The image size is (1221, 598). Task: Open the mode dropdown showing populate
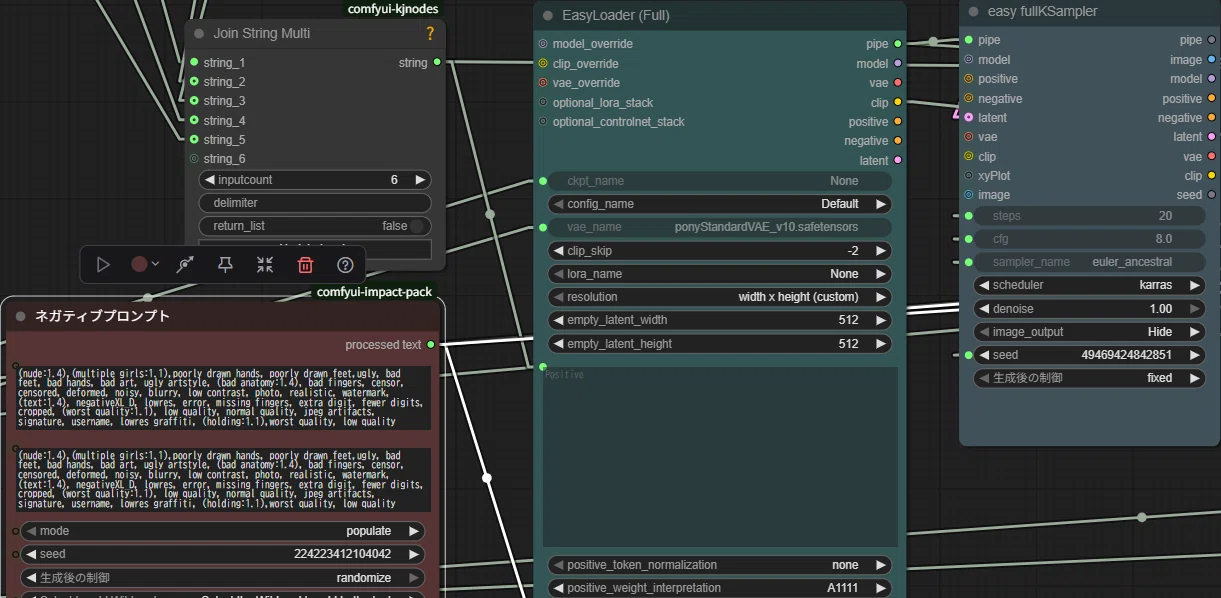coord(222,531)
